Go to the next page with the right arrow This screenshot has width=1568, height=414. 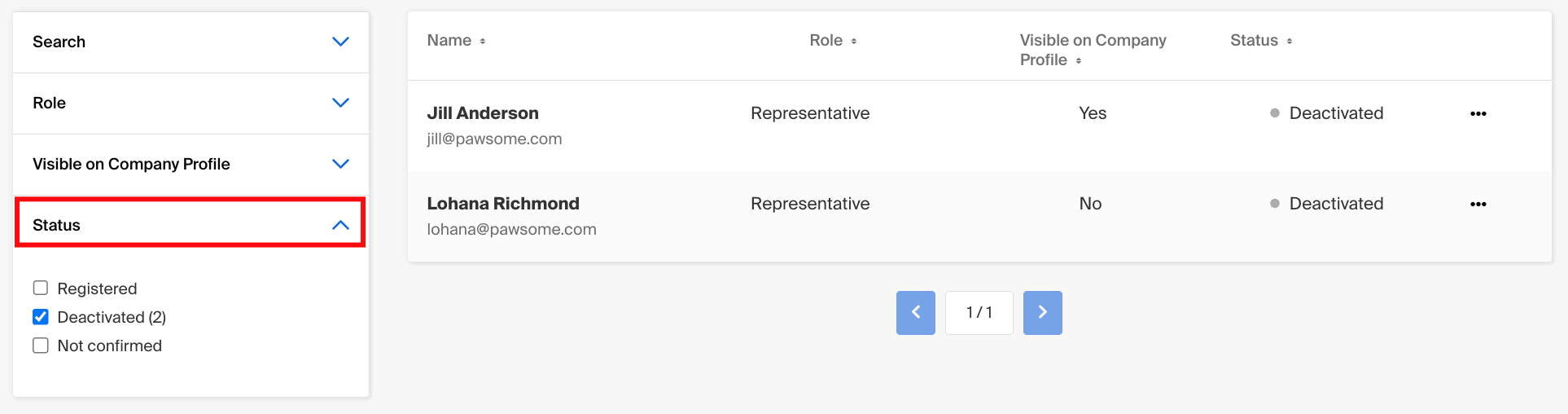(x=1042, y=313)
